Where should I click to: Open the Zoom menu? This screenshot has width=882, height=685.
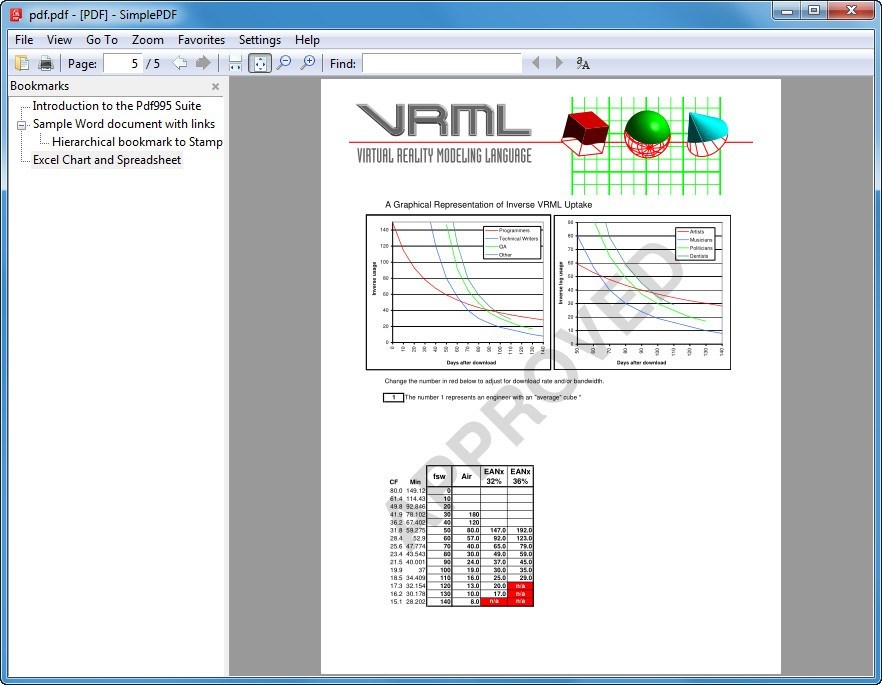point(147,39)
